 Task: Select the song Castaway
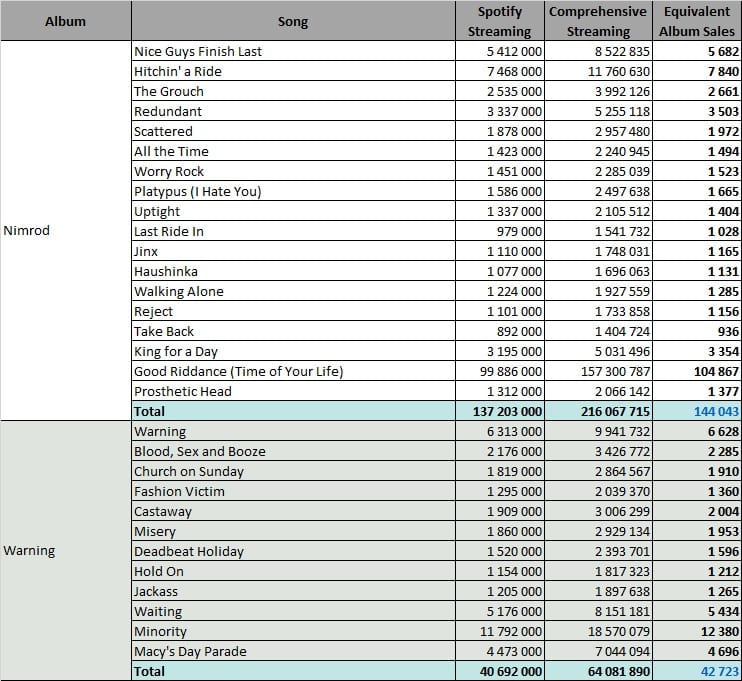[x=293, y=511]
